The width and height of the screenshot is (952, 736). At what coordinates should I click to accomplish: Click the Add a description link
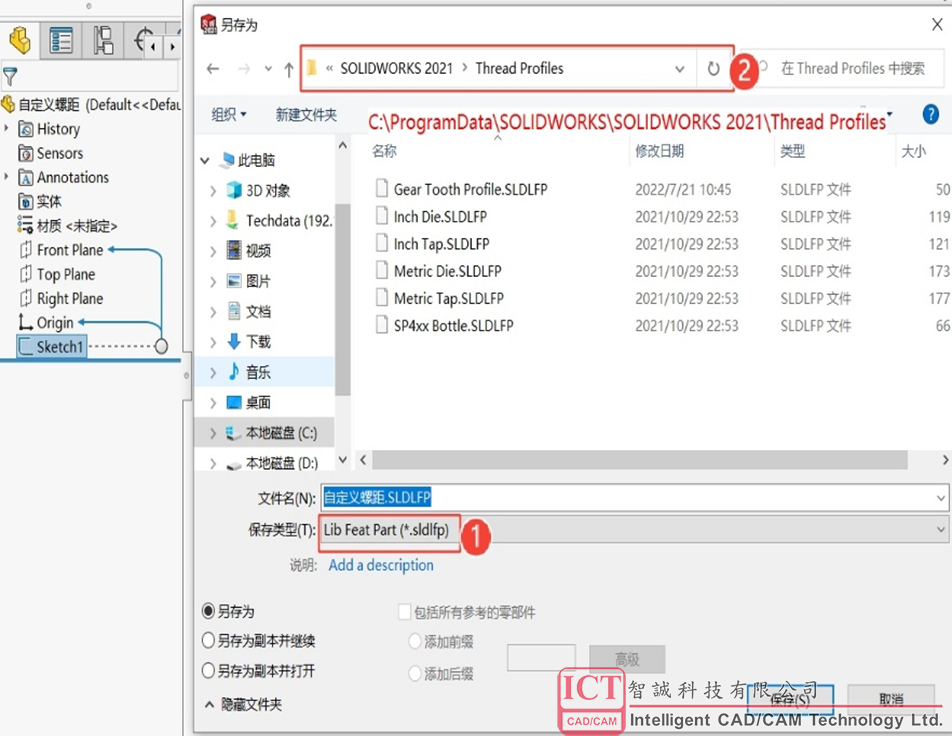(x=381, y=565)
